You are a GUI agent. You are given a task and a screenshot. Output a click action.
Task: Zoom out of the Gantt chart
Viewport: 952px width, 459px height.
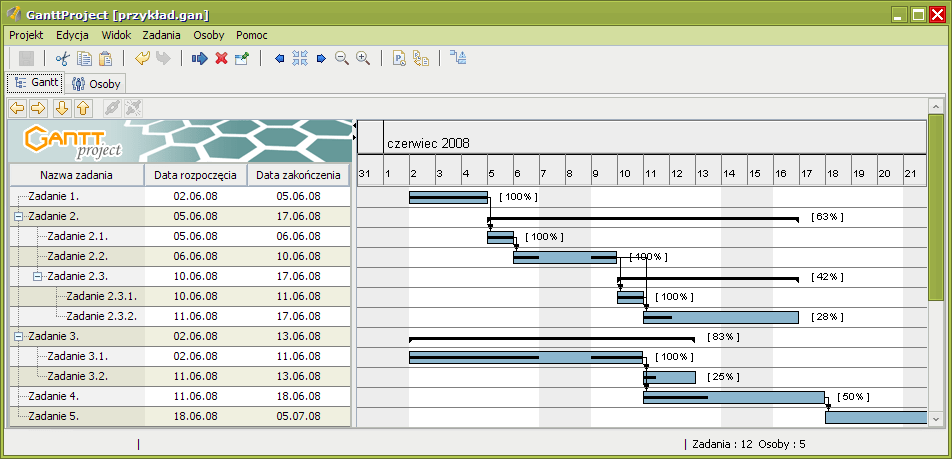[342, 58]
